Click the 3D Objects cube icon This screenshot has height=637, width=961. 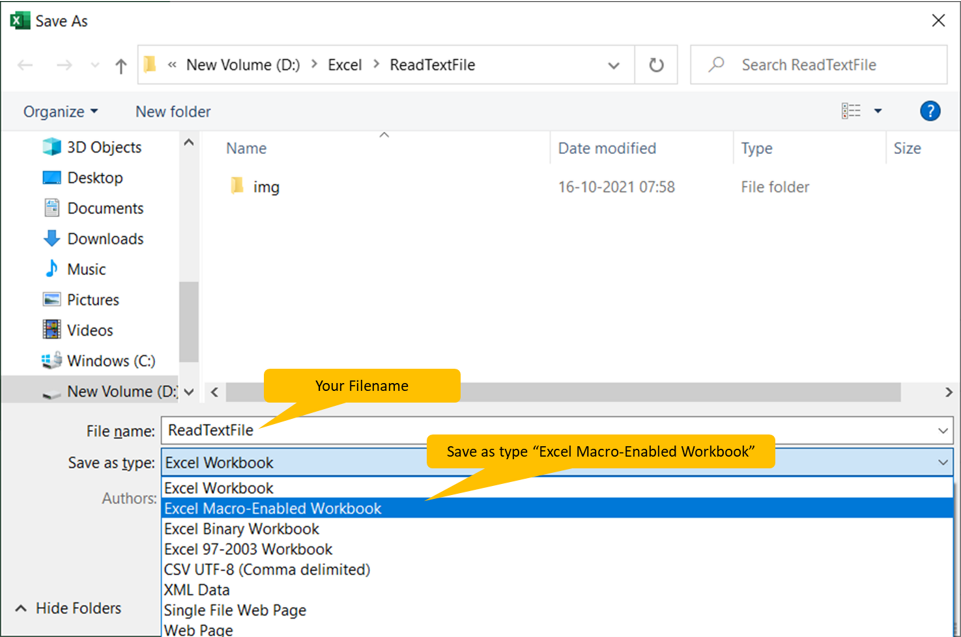51,147
